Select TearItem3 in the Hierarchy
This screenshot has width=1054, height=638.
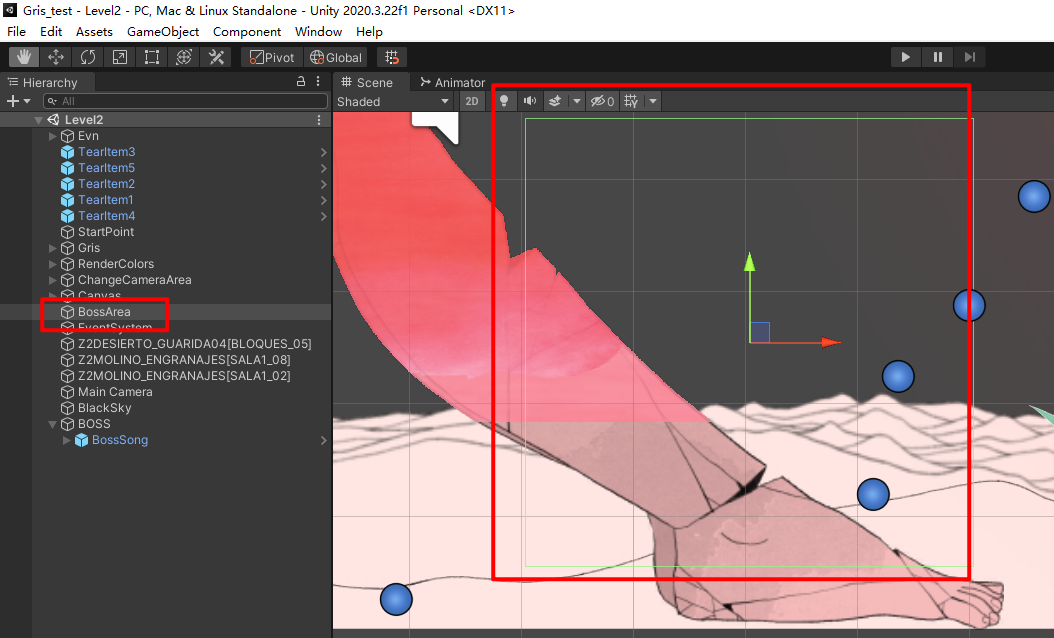pyautogui.click(x=106, y=152)
